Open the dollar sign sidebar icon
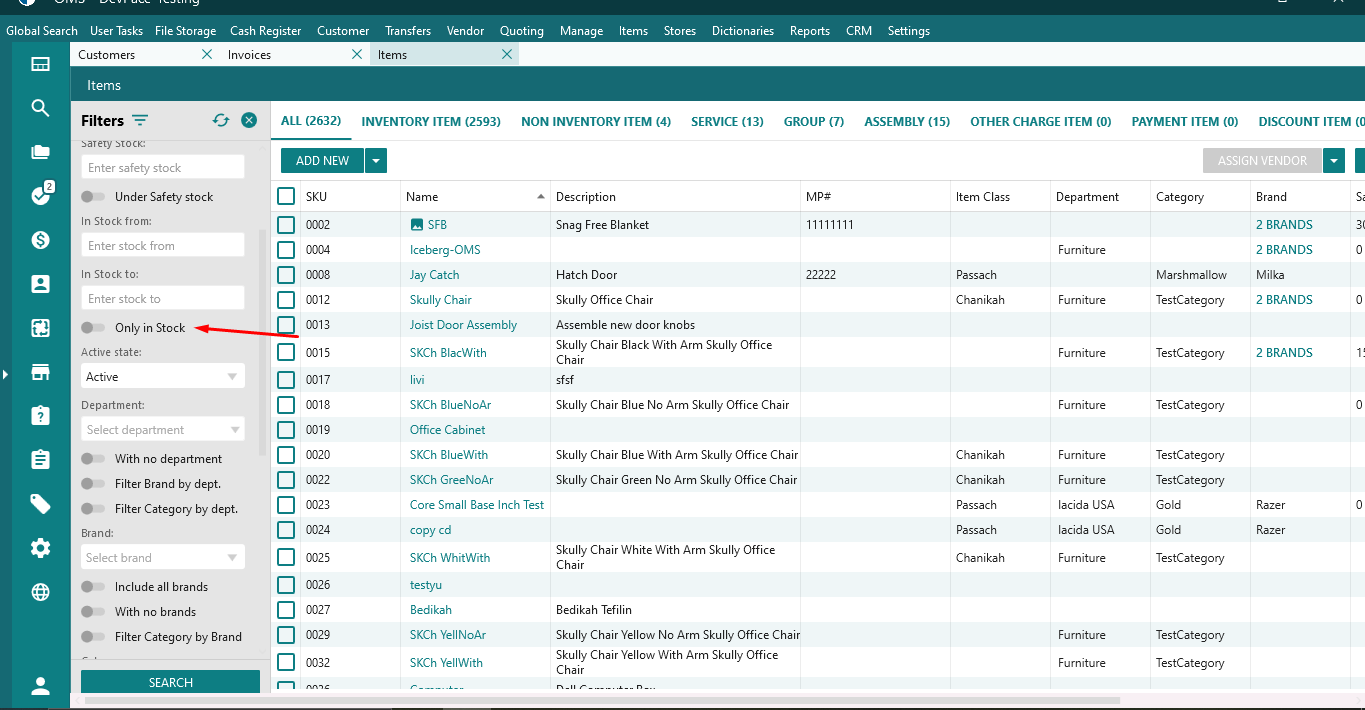This screenshot has width=1365, height=710. click(40, 240)
